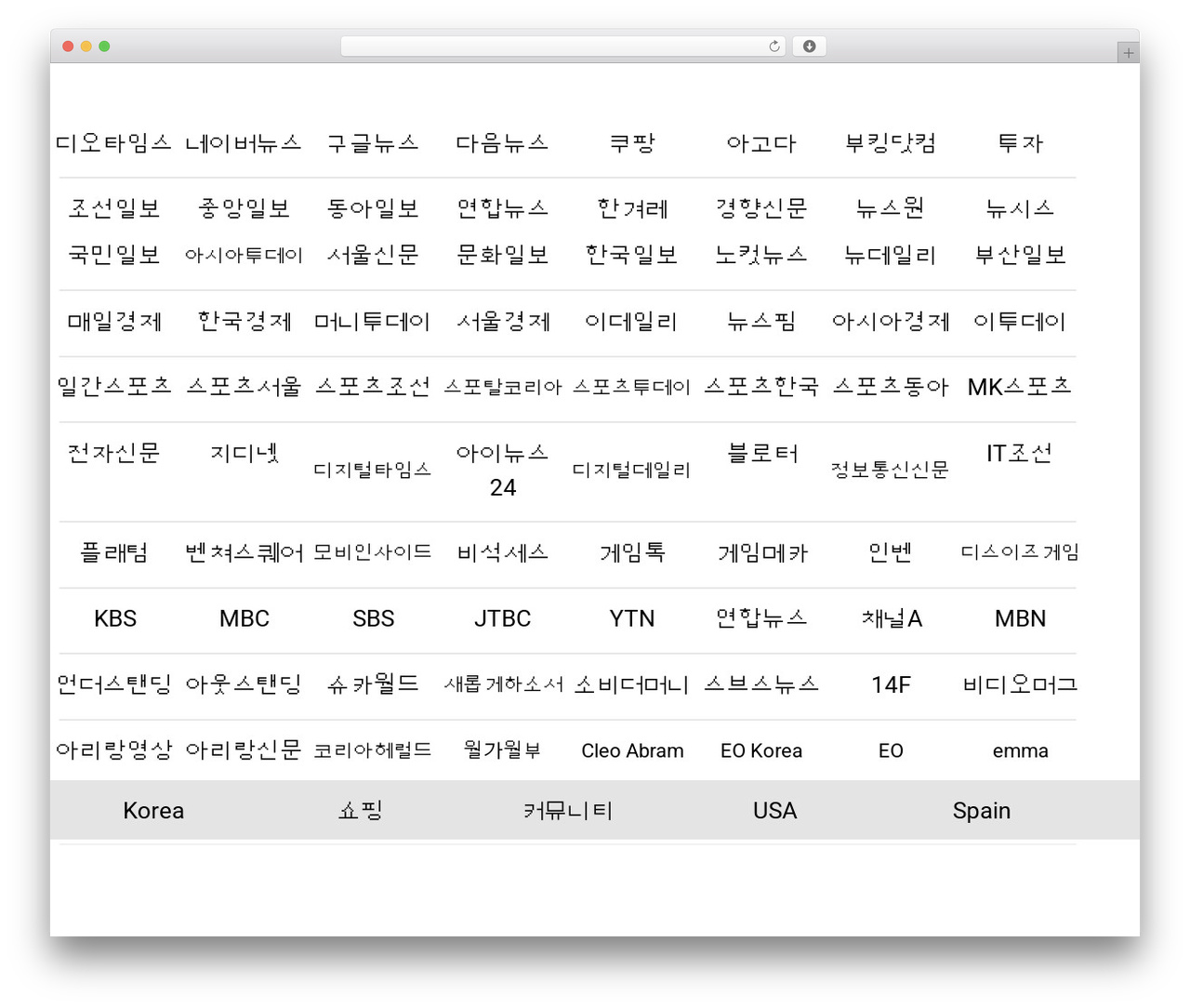1190x1008 pixels.
Task: Open the 아시아투데이 link
Action: coord(244,255)
